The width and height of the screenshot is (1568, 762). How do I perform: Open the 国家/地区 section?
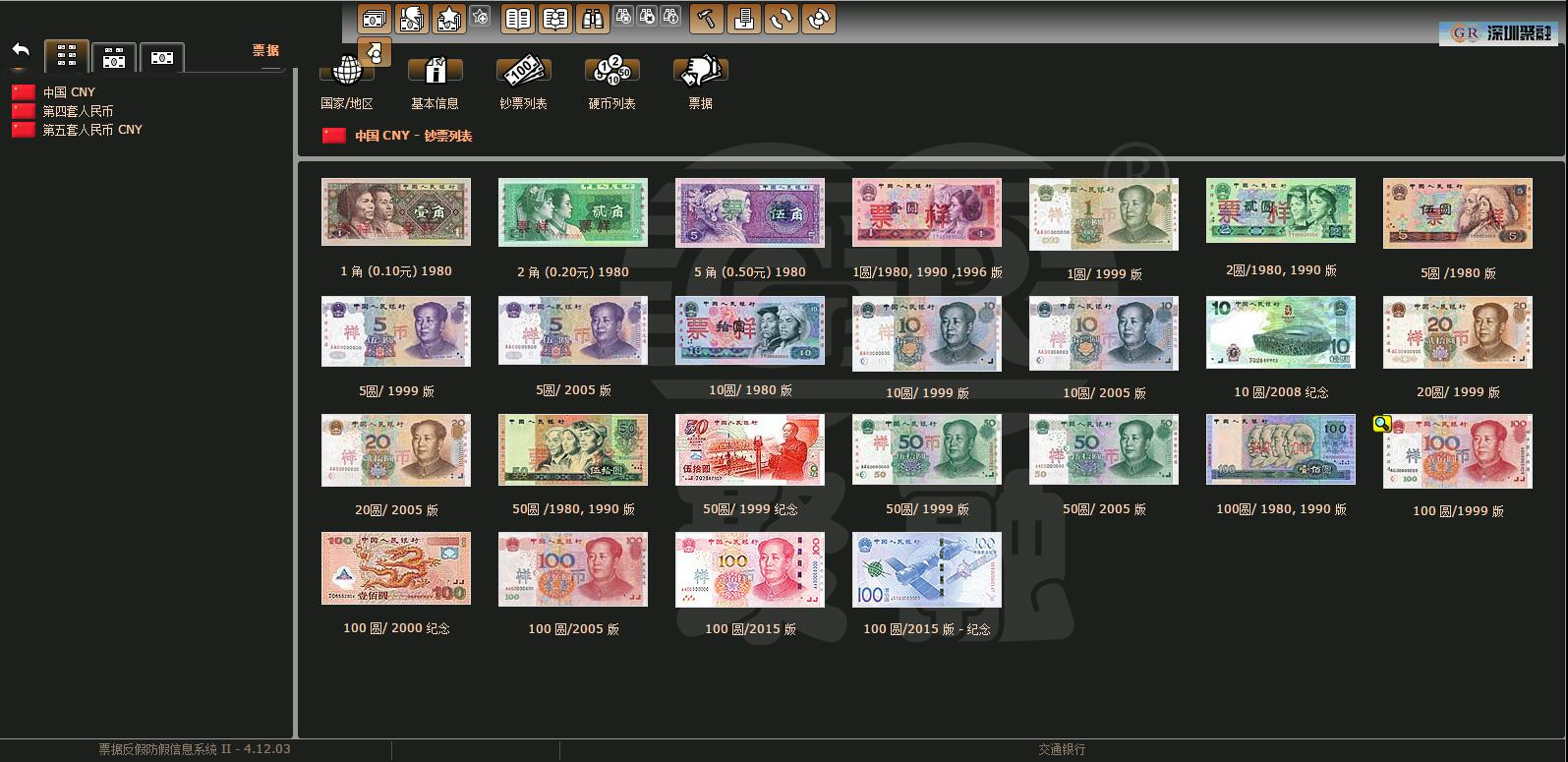click(x=347, y=83)
